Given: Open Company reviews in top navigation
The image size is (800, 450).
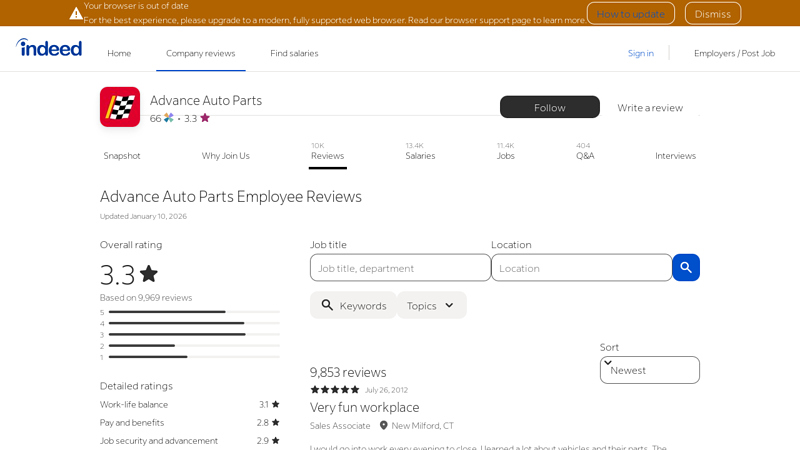Looking at the screenshot, I should pyautogui.click(x=201, y=53).
